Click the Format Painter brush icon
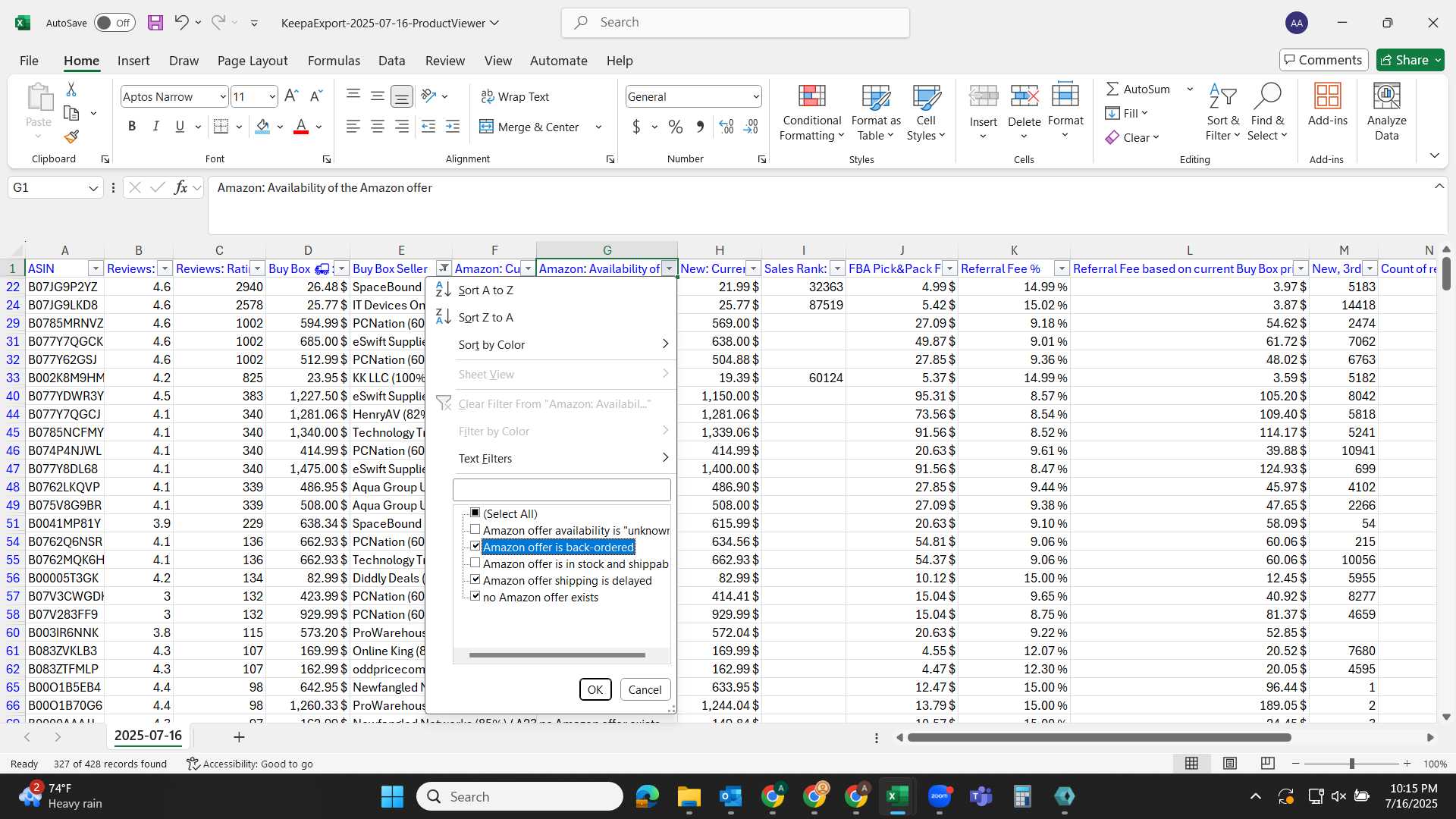1456x819 pixels. [71, 136]
